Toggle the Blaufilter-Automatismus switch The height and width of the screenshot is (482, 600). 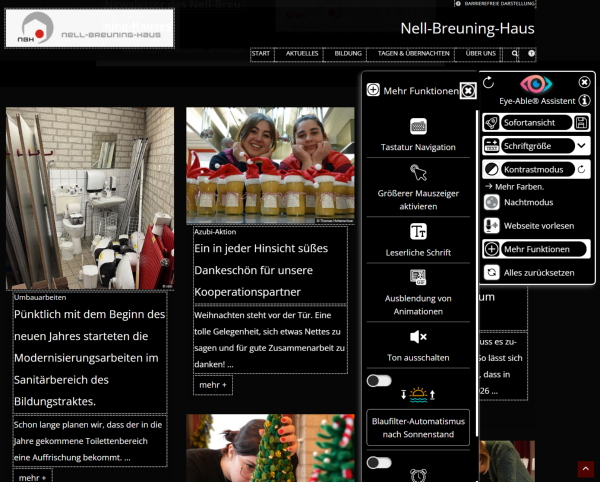pyautogui.click(x=379, y=381)
